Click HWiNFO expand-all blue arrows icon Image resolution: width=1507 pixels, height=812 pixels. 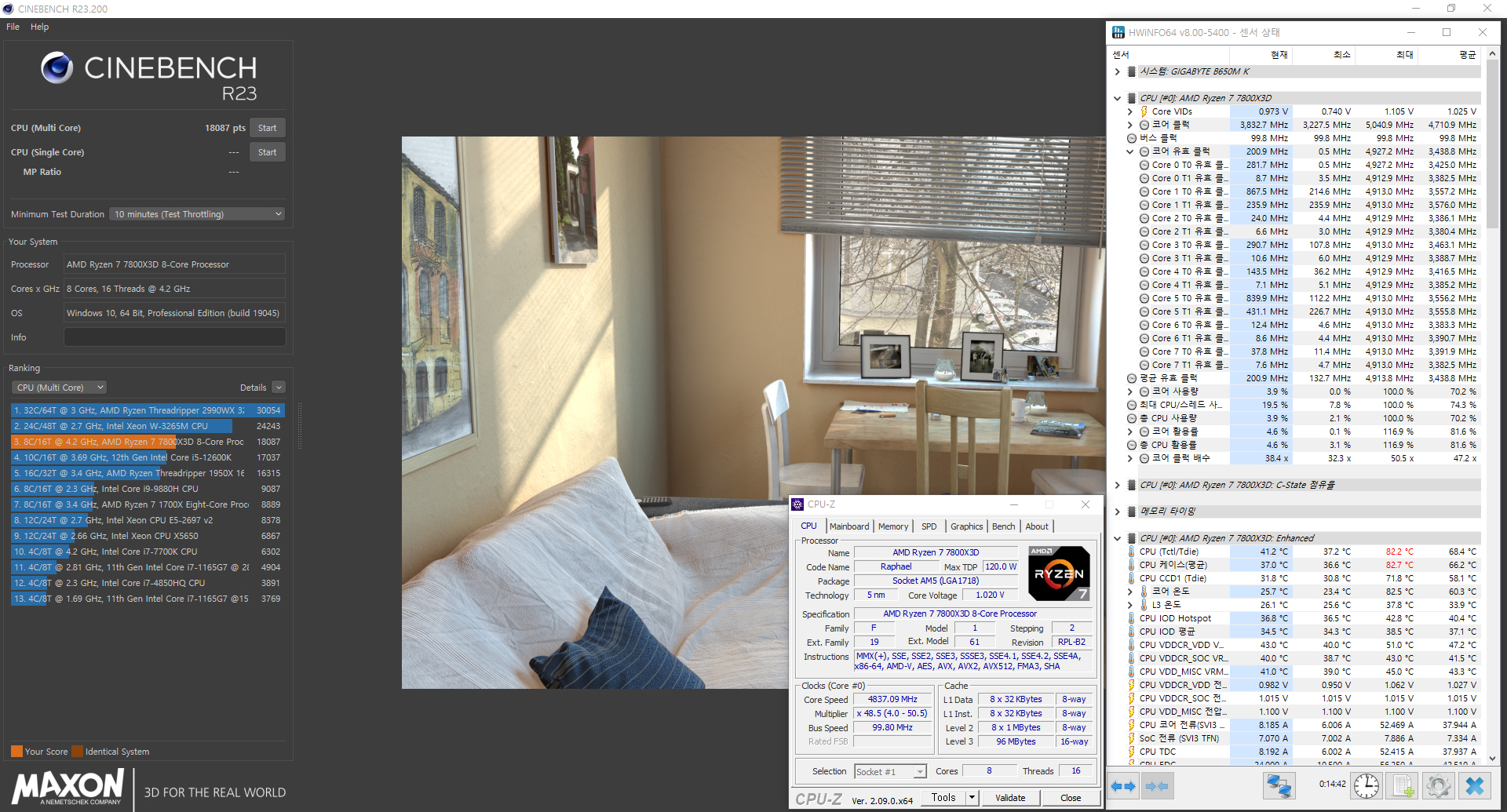(1124, 785)
